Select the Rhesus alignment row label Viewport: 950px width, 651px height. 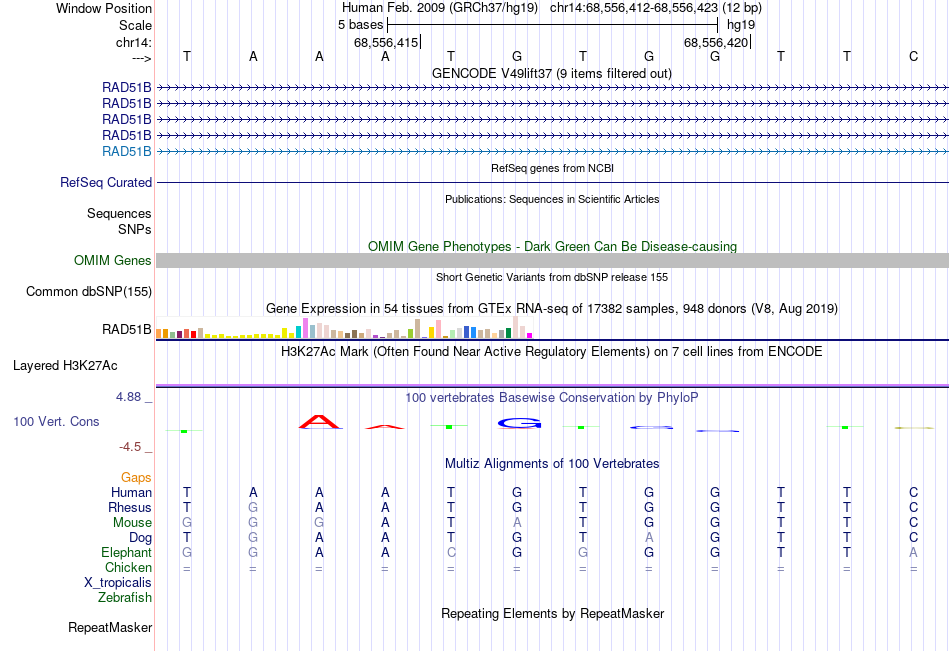130,507
